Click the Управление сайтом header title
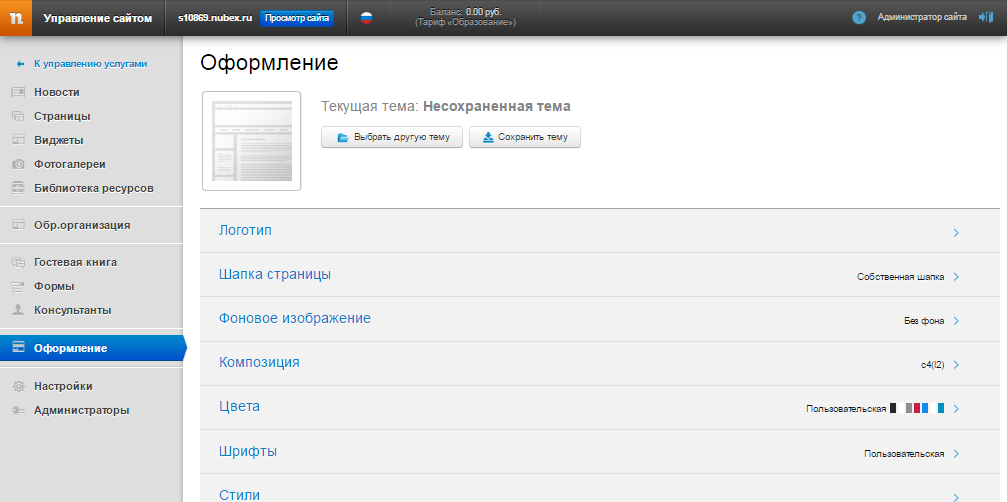Viewport: 1007px width, 502px height. (98, 18)
